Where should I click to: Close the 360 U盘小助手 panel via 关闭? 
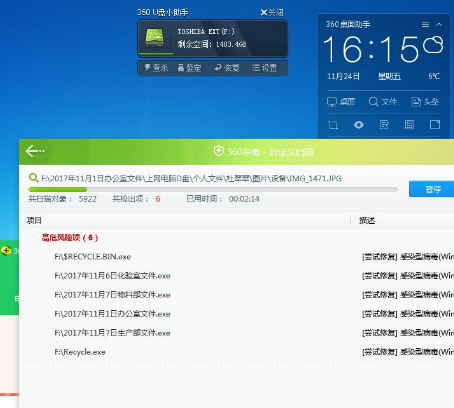coord(272,13)
